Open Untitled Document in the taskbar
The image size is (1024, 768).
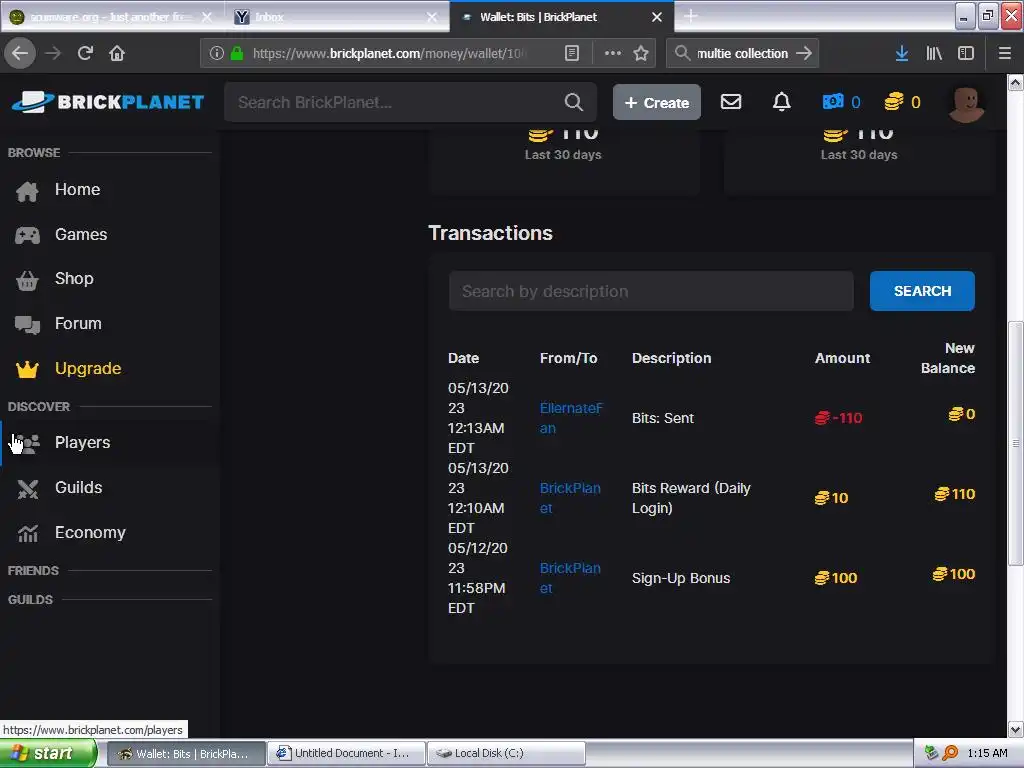coord(346,754)
